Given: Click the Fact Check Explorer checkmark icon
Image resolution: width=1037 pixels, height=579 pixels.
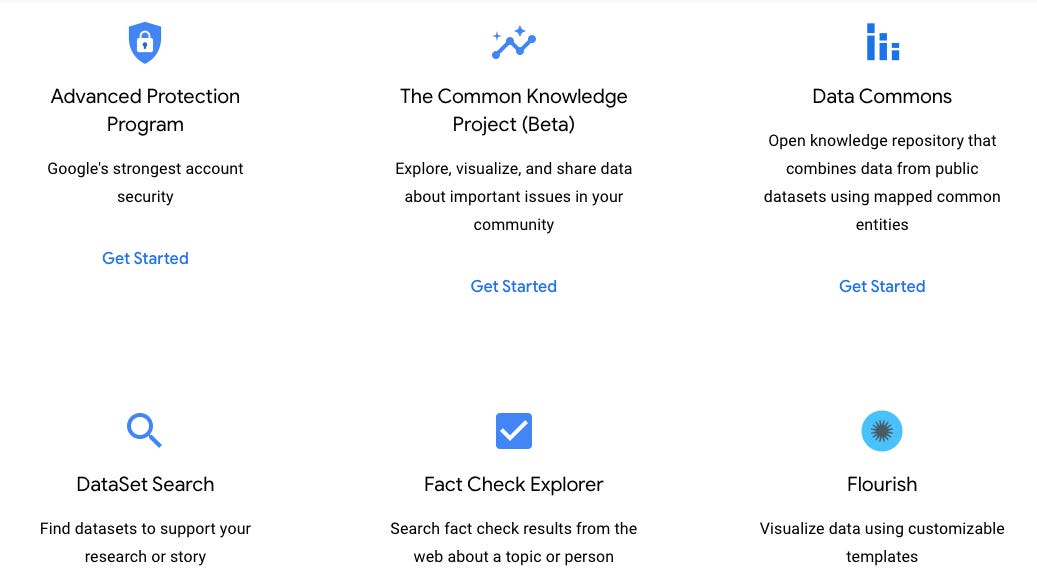Looking at the screenshot, I should [514, 431].
